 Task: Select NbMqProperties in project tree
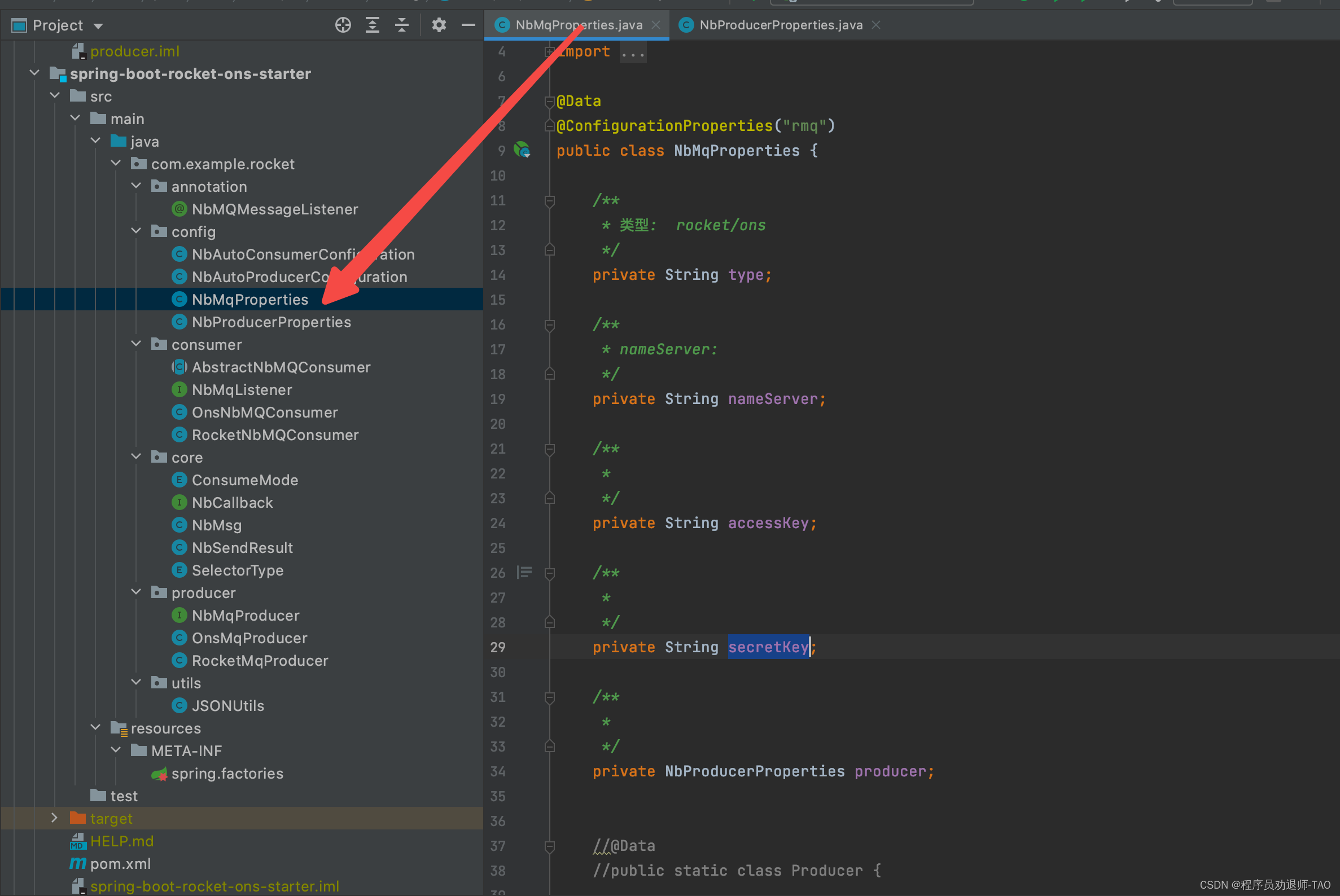(x=250, y=300)
